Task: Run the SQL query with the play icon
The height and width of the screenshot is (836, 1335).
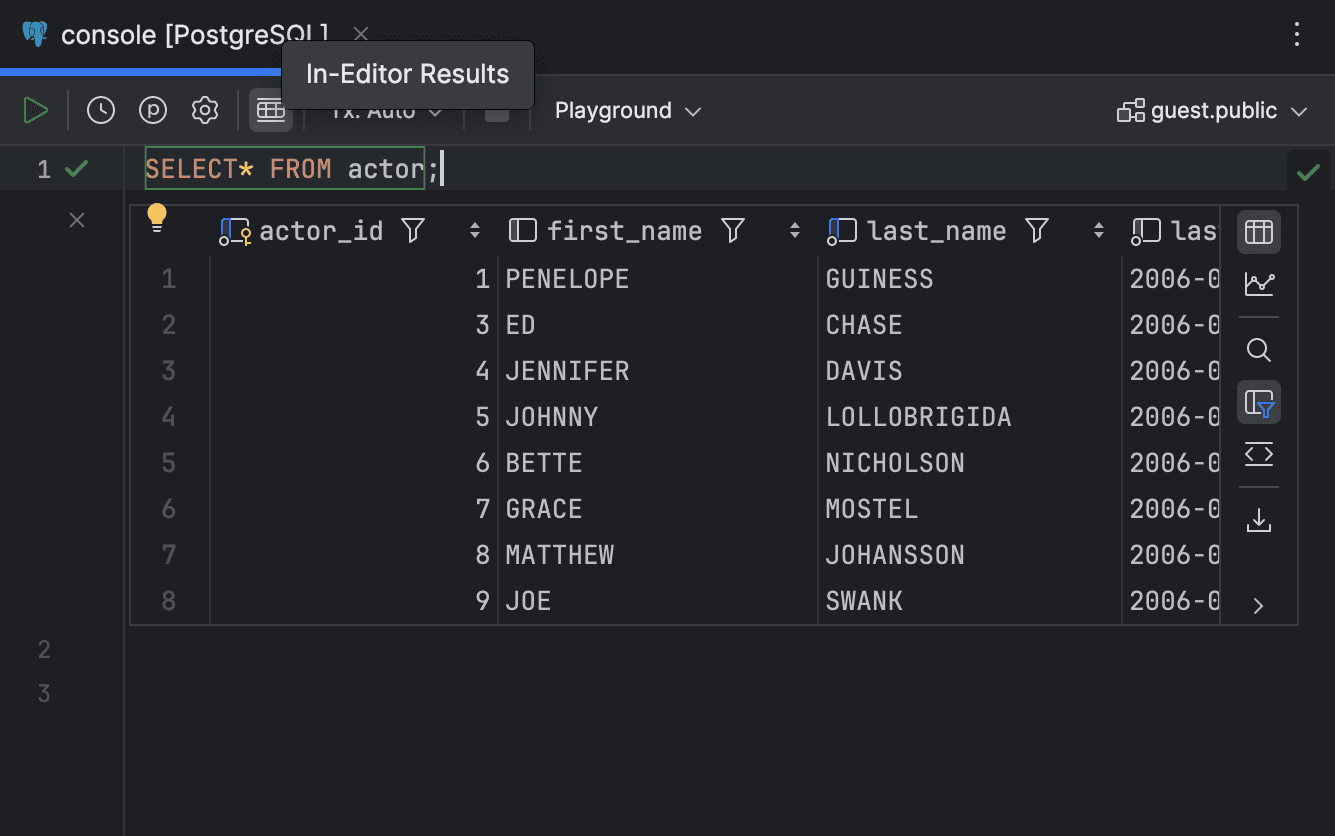Action: (35, 110)
